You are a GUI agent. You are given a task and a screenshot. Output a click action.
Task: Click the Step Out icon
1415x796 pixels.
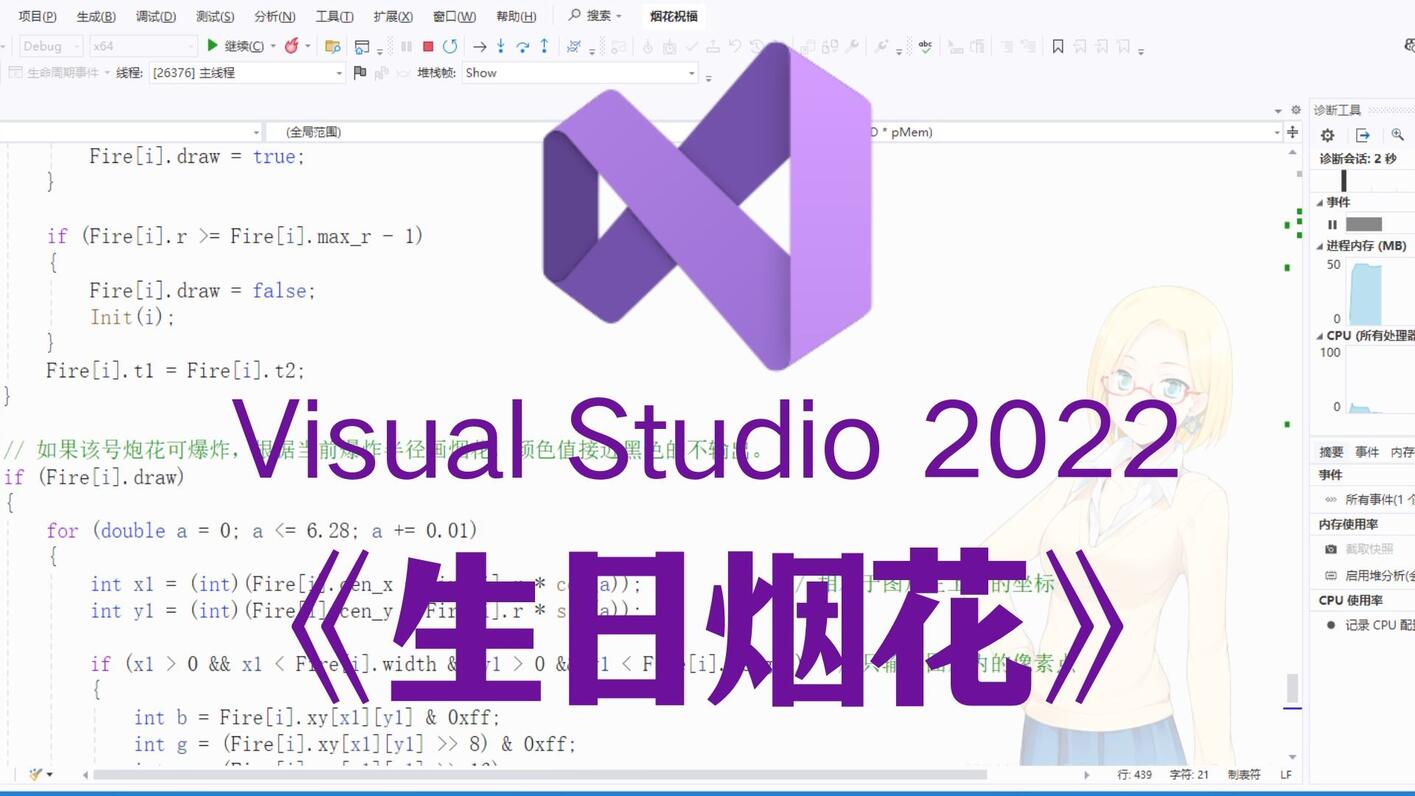(x=544, y=46)
